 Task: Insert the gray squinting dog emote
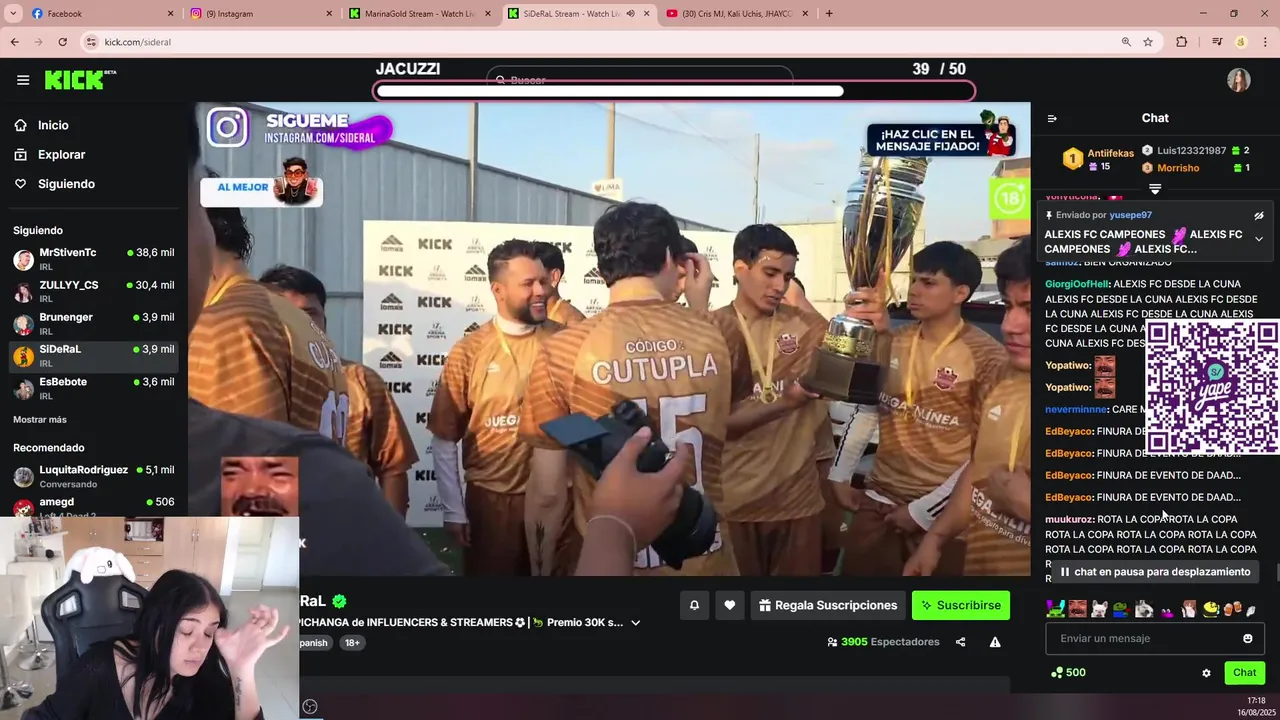pyautogui.click(x=1144, y=609)
